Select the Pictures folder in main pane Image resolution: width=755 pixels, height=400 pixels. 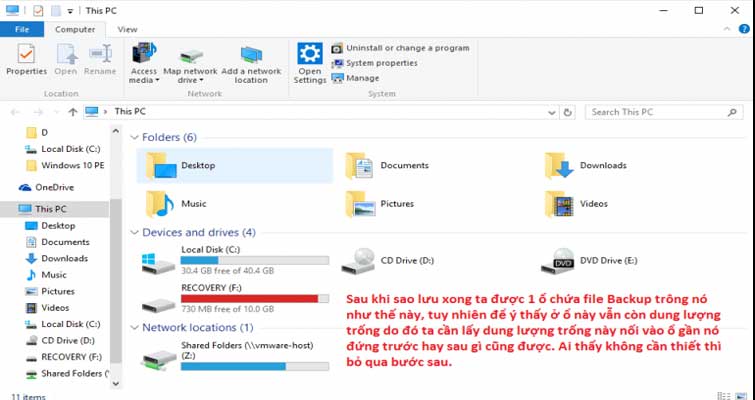point(379,204)
